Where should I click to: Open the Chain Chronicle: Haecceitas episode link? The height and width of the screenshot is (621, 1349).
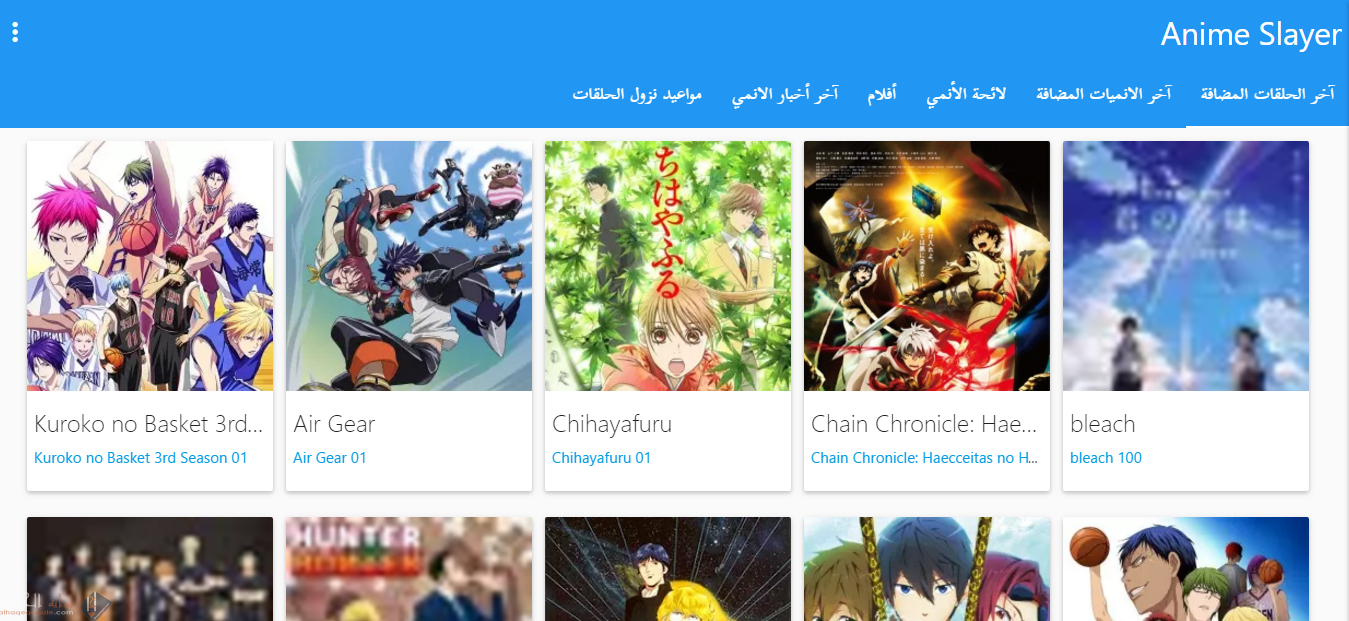pos(927,458)
